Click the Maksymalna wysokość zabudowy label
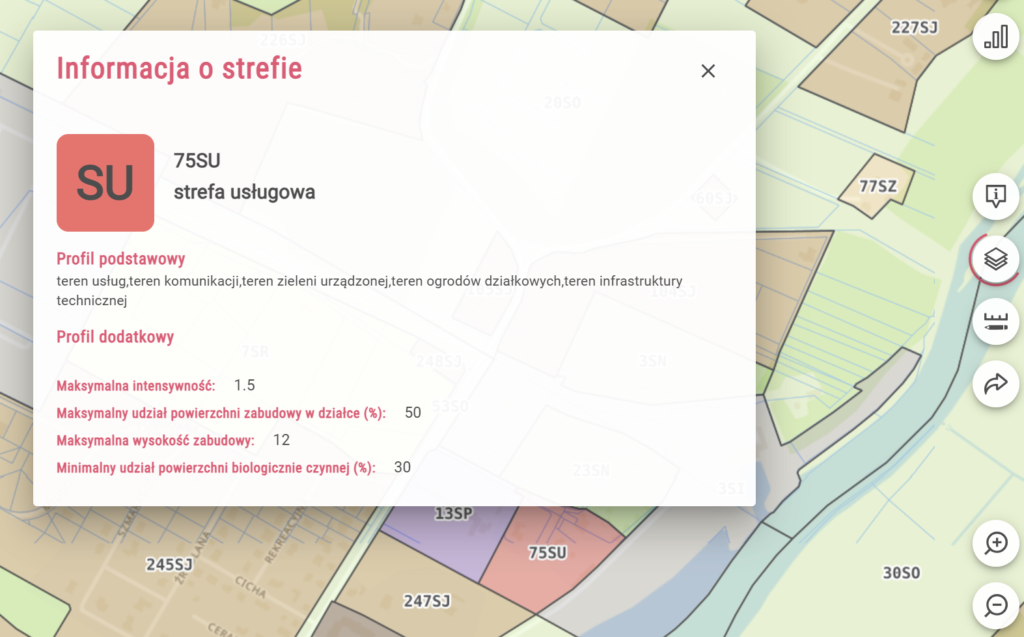Viewport: 1024px width, 637px height. (155, 440)
